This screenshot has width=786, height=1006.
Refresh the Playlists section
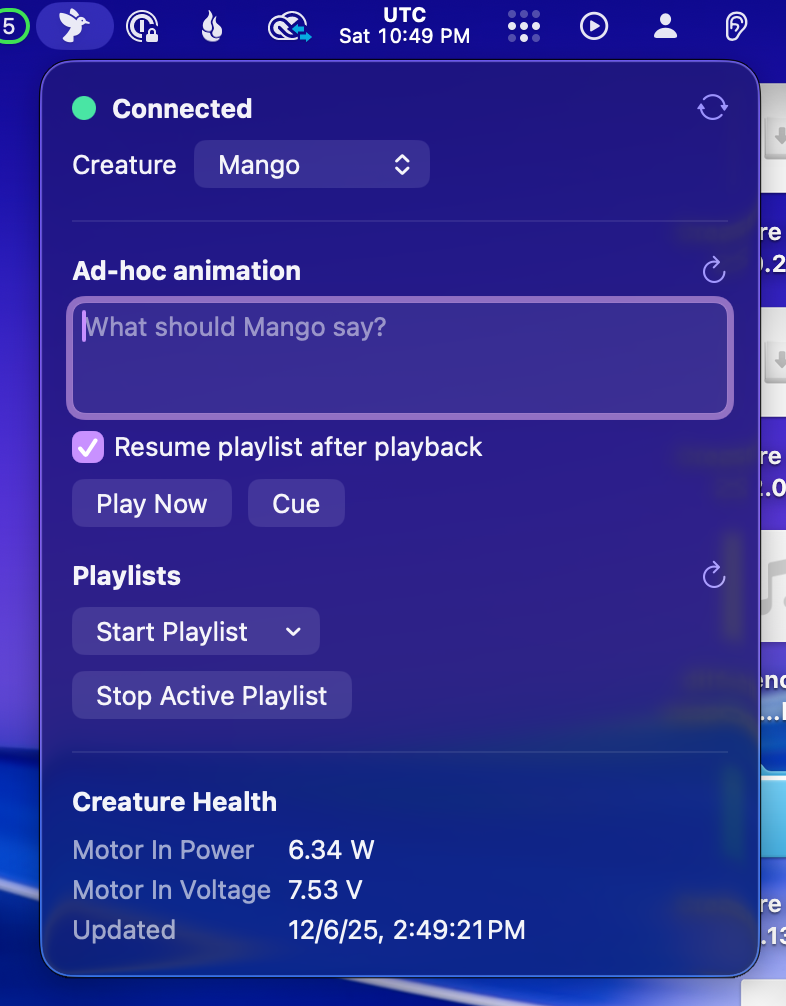[713, 575]
